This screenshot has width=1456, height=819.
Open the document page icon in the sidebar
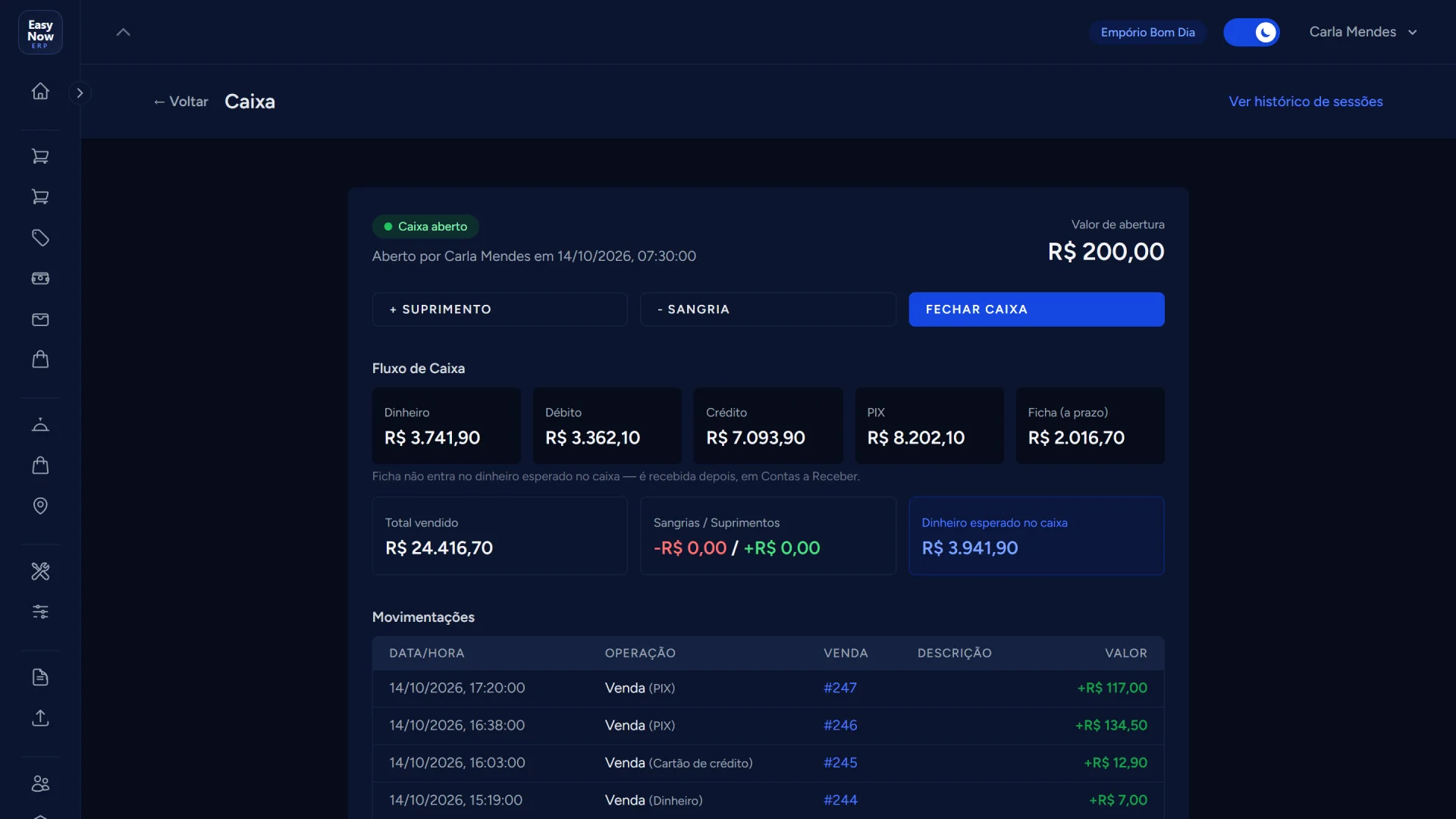(40, 677)
